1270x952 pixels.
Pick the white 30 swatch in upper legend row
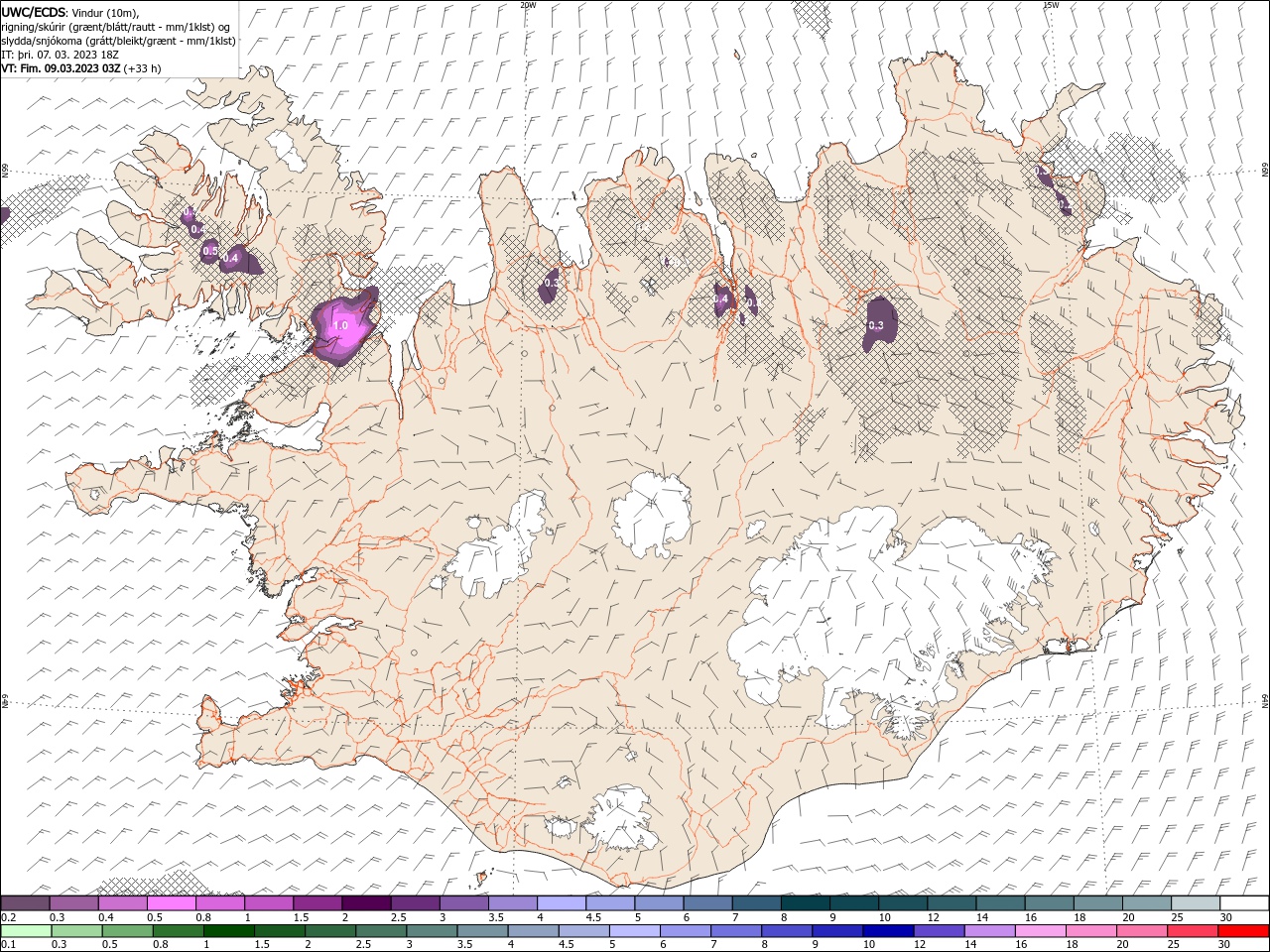tap(1244, 903)
